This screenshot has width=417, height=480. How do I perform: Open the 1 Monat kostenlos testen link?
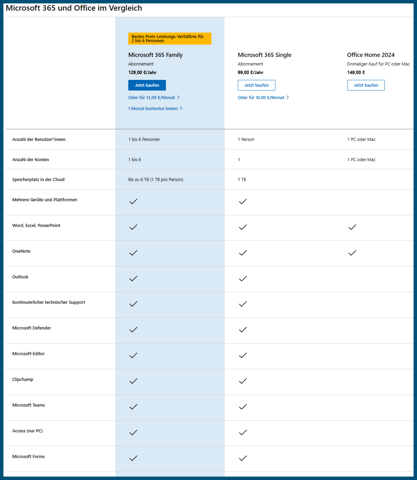(155, 108)
